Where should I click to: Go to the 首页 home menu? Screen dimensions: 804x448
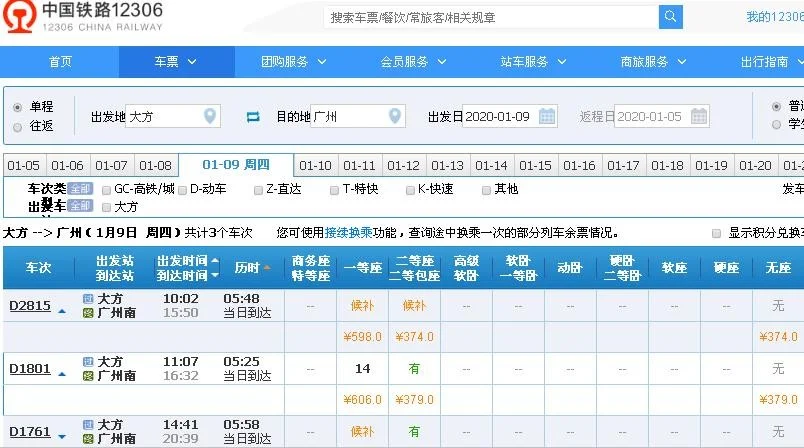click(x=60, y=62)
